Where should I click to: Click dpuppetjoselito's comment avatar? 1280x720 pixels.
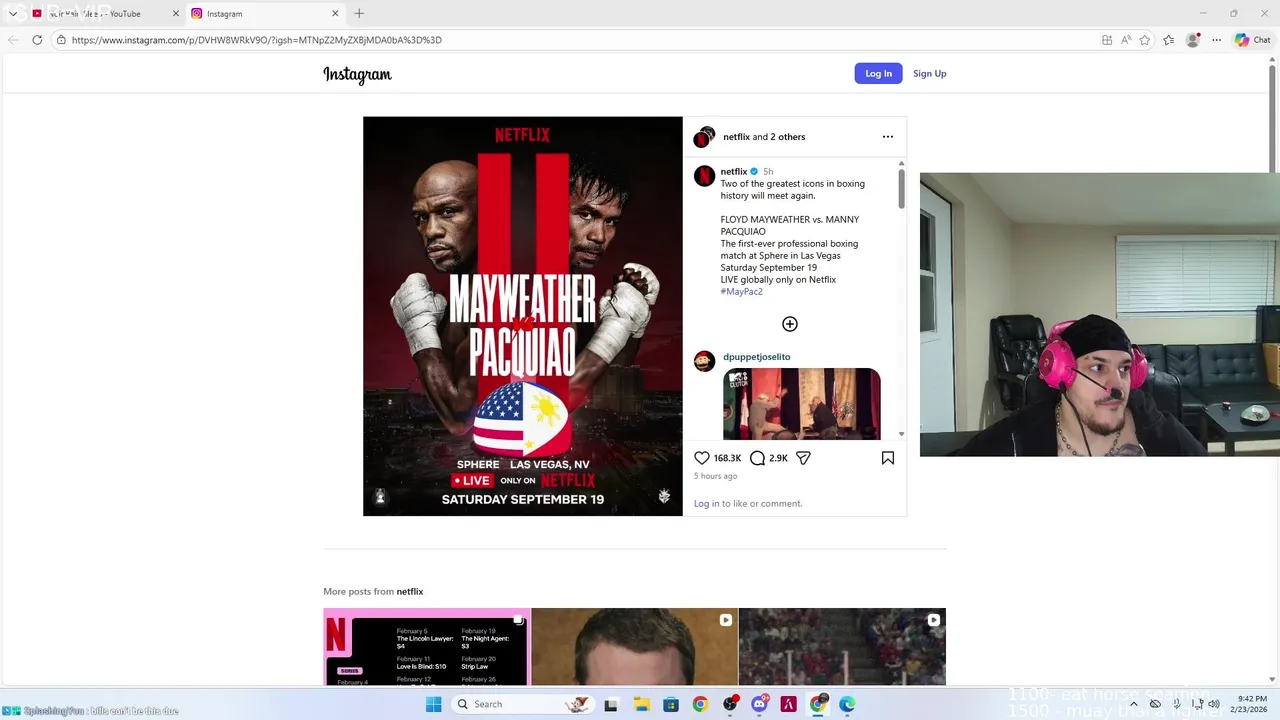(704, 360)
